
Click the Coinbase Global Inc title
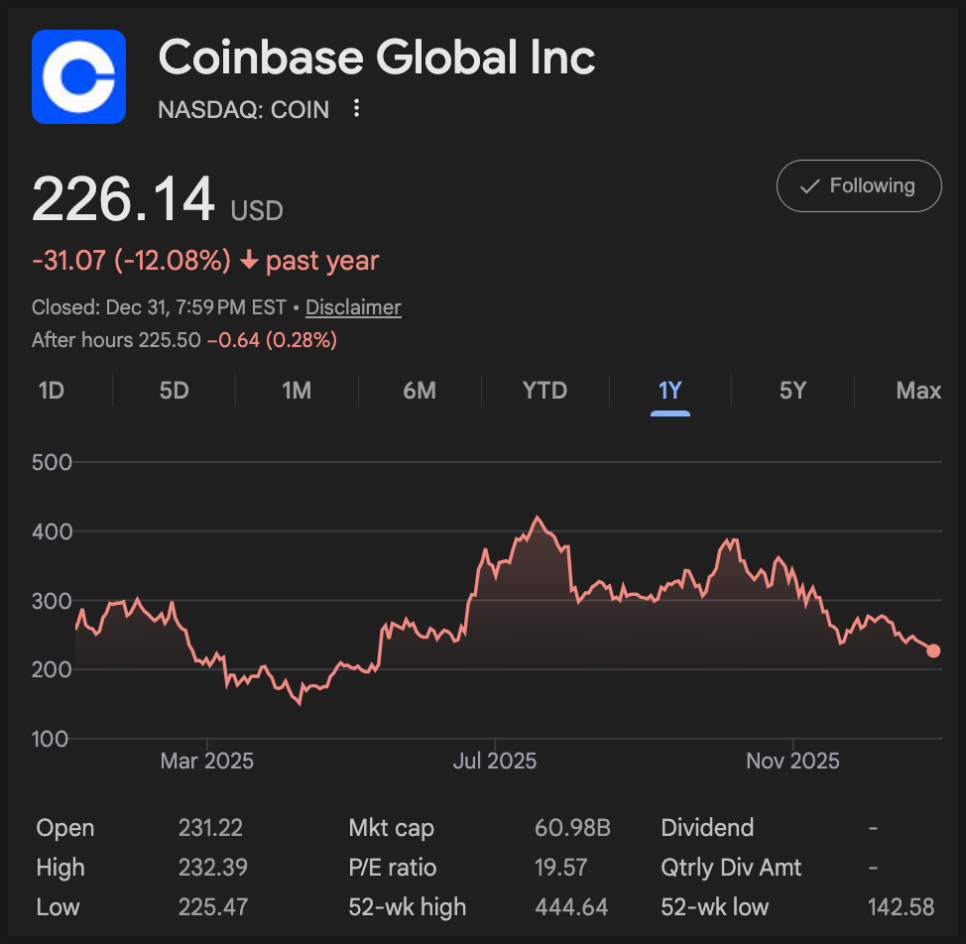(x=377, y=57)
